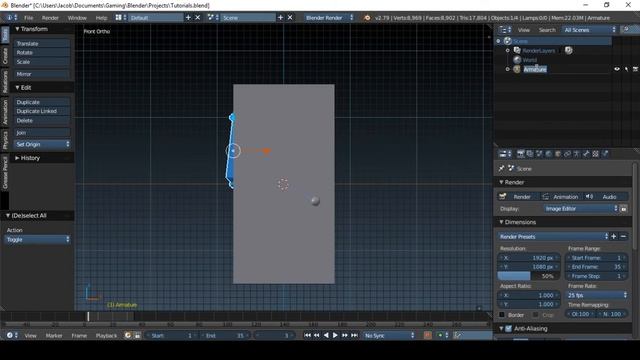Click the Scene icon in outliner
The image size is (640, 360).
point(507,41)
